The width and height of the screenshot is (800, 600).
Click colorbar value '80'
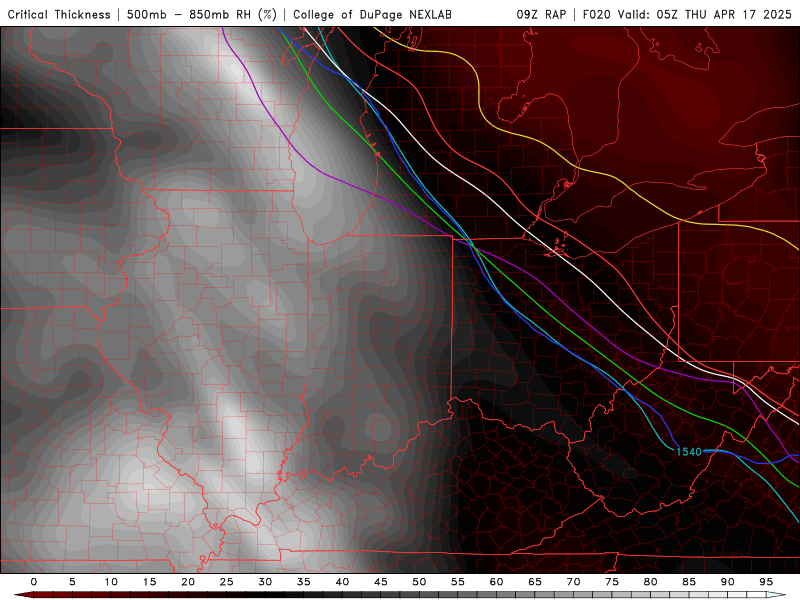(x=650, y=582)
